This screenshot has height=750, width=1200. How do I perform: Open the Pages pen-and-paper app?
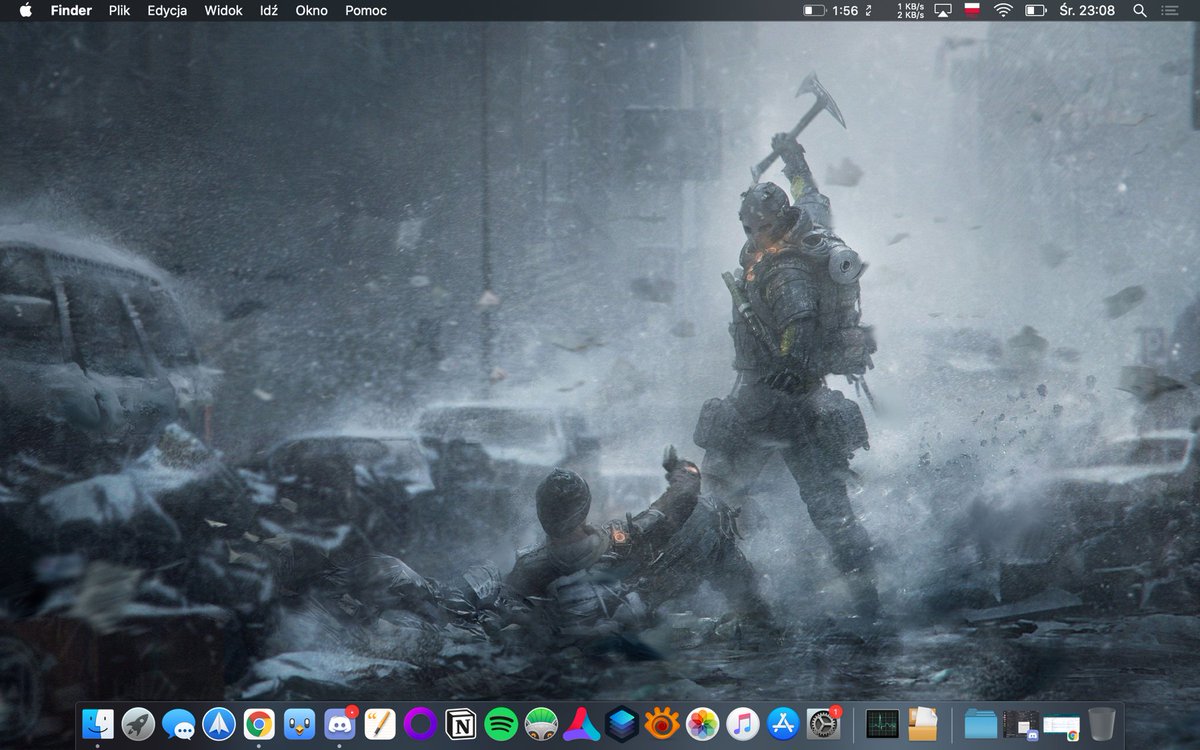click(380, 723)
